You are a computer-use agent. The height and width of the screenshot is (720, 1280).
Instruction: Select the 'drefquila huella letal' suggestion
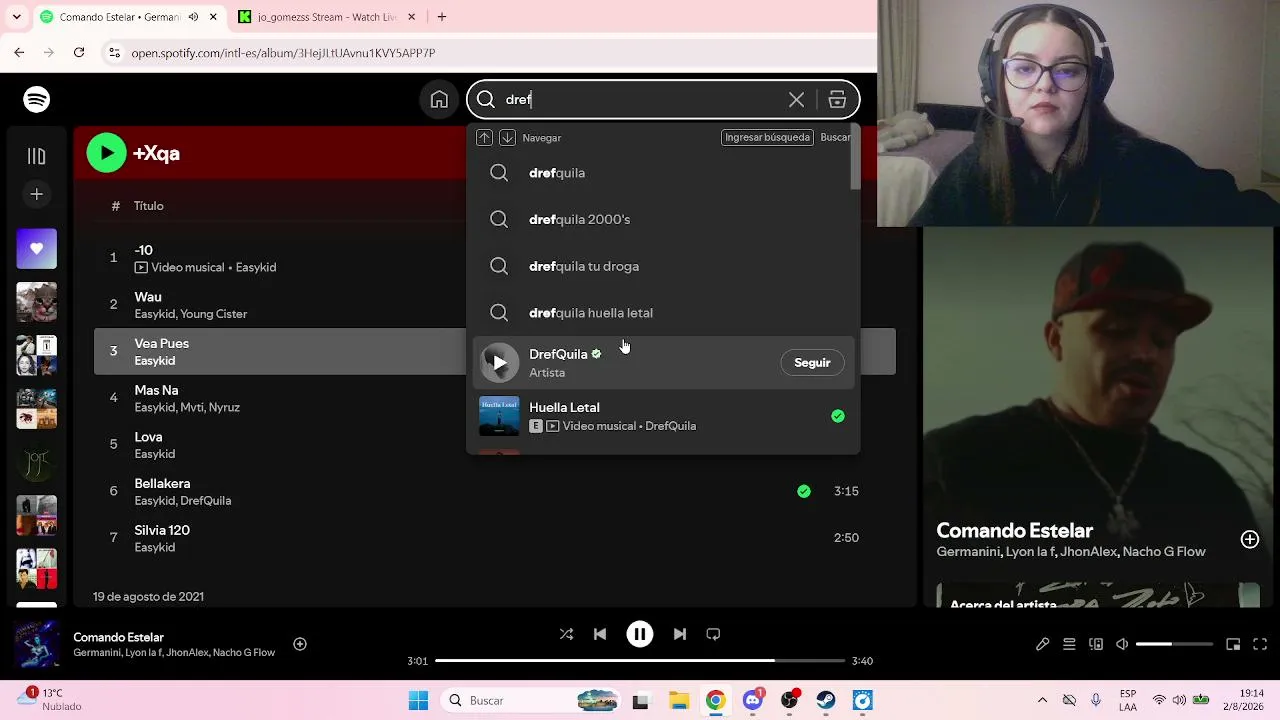point(663,313)
